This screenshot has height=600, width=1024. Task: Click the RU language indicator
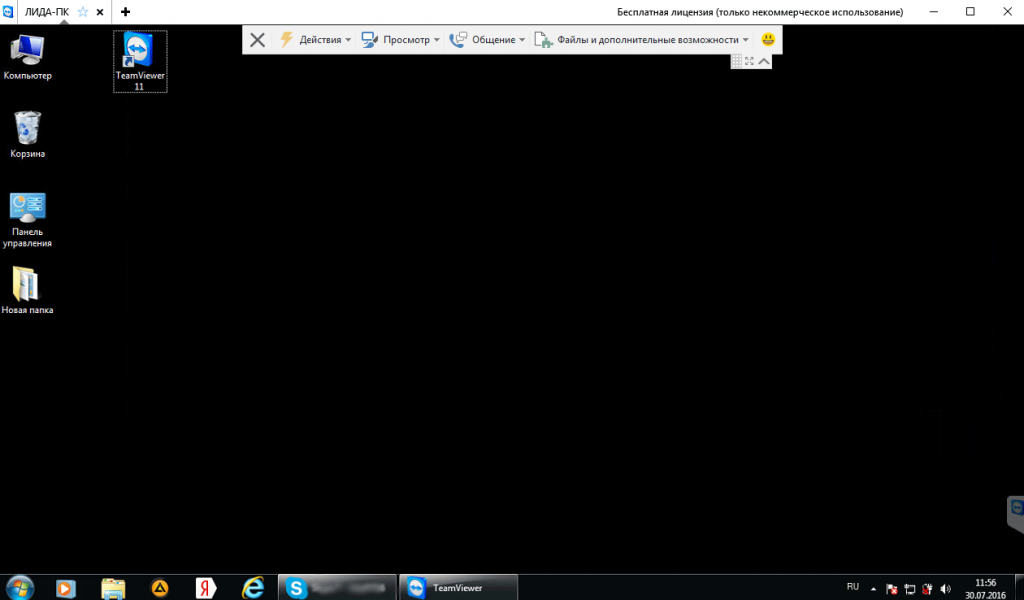(852, 587)
